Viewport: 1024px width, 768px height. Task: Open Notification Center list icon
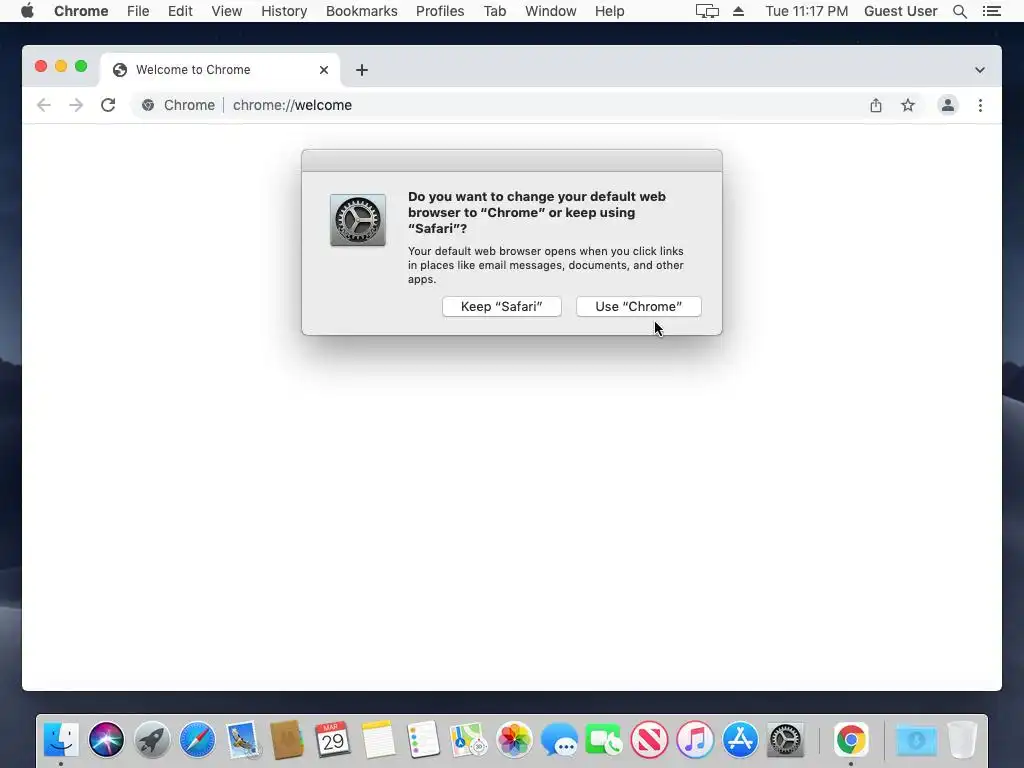[991, 11]
